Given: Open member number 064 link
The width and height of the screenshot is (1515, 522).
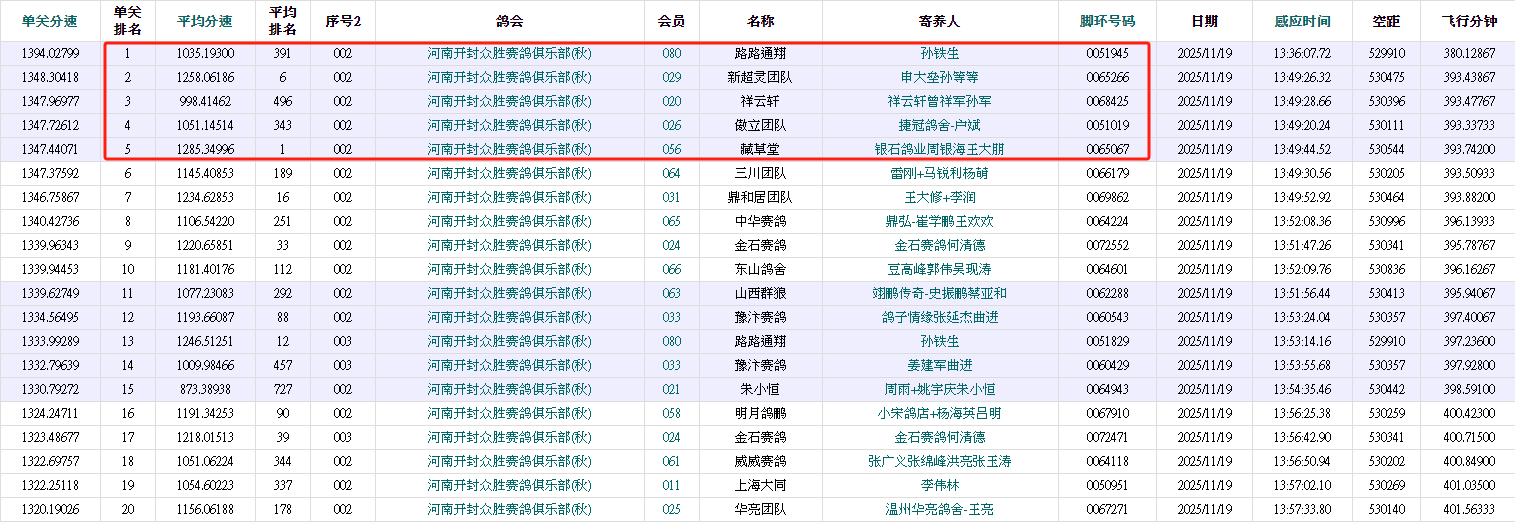Looking at the screenshot, I should (671, 173).
